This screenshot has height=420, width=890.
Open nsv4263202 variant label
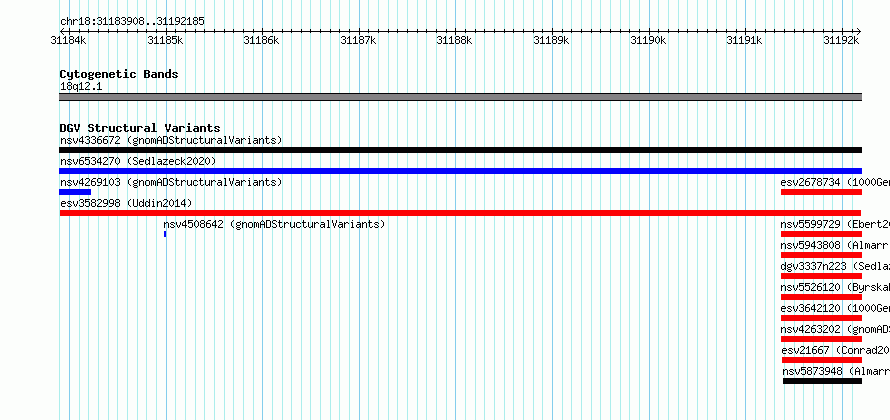tap(835, 329)
